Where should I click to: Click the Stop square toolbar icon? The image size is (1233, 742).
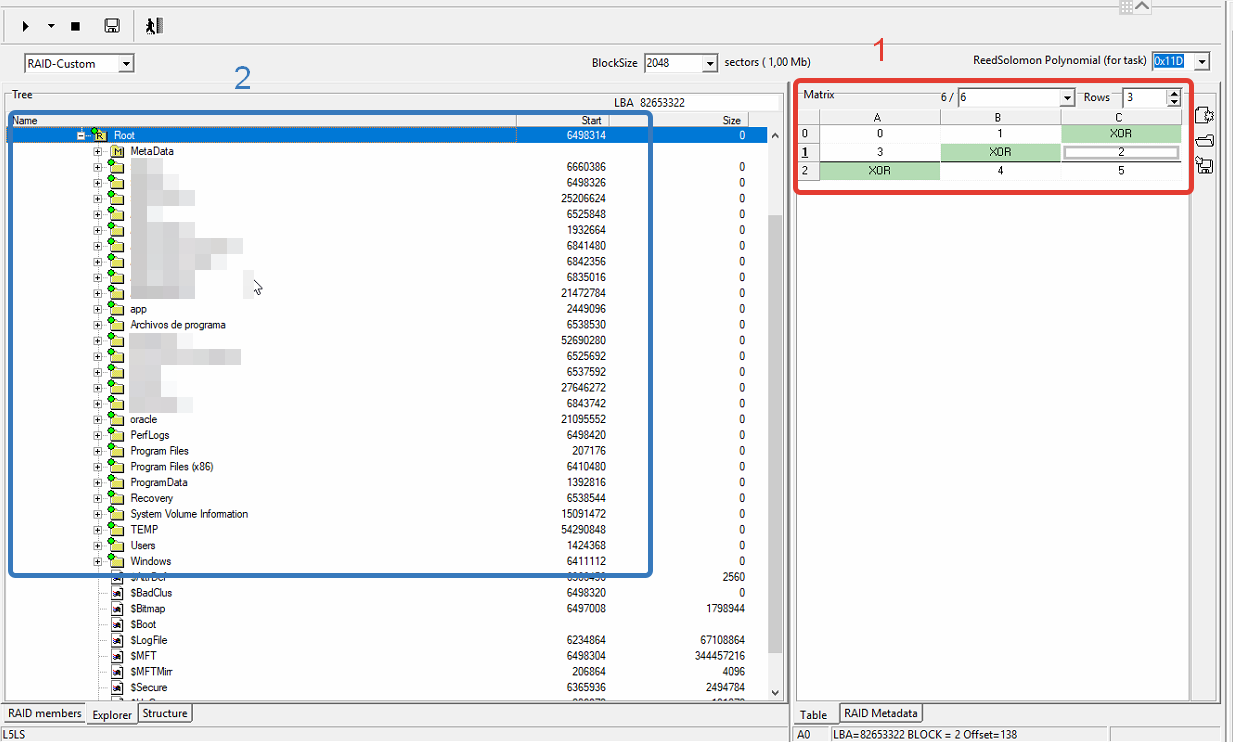(x=75, y=26)
